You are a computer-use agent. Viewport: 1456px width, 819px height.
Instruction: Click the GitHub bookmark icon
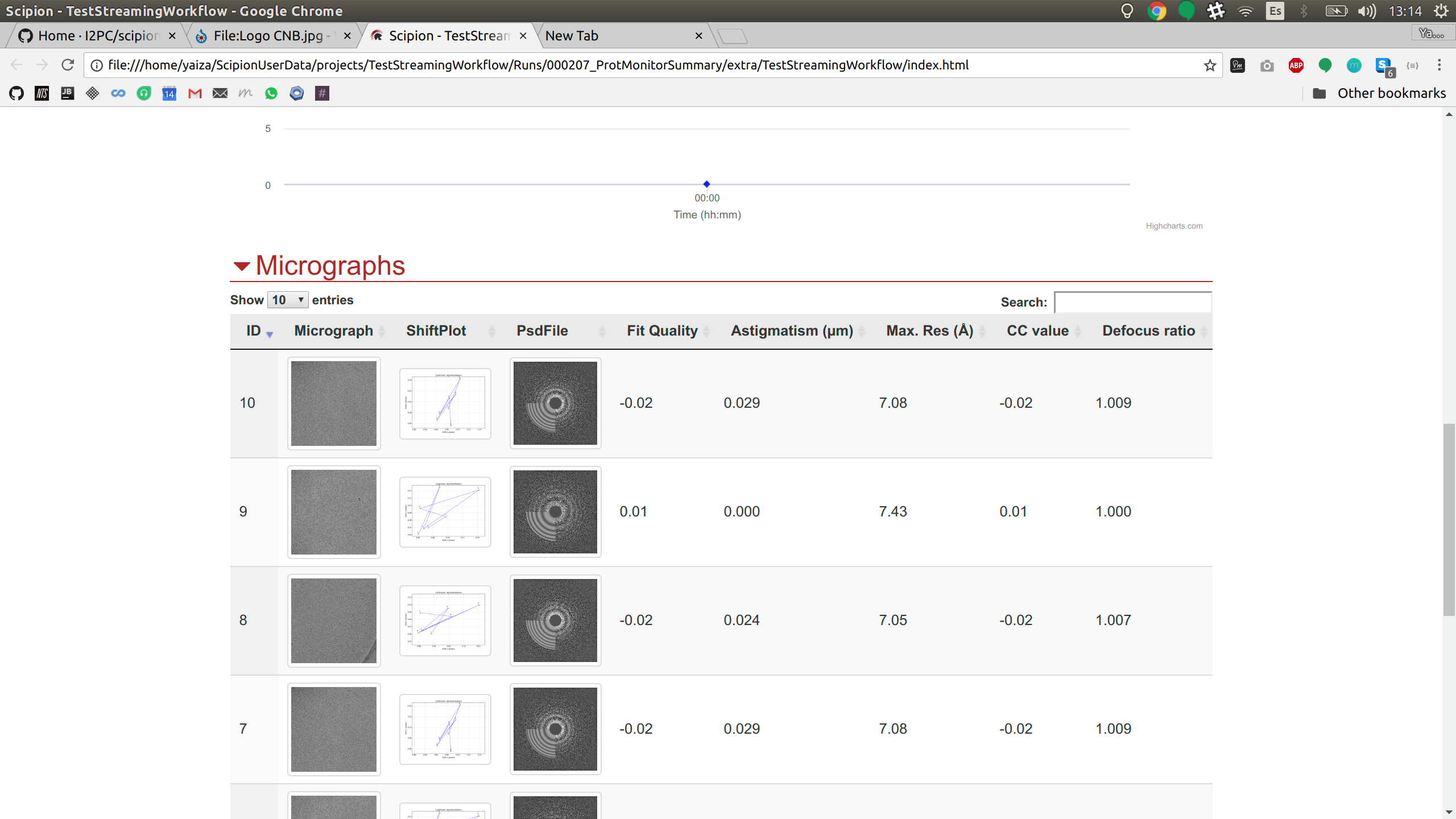(x=16, y=93)
